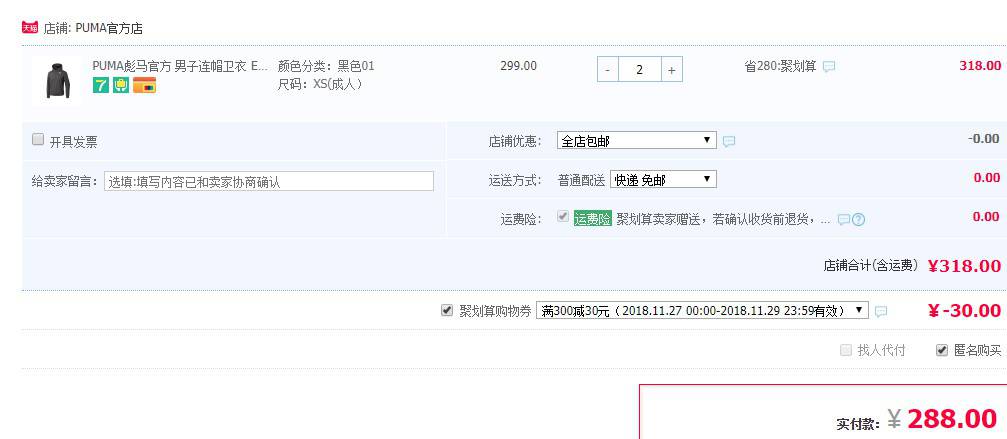Image resolution: width=1007 pixels, height=439 pixels.
Task: Increase quantity with the plus button
Action: 671,69
